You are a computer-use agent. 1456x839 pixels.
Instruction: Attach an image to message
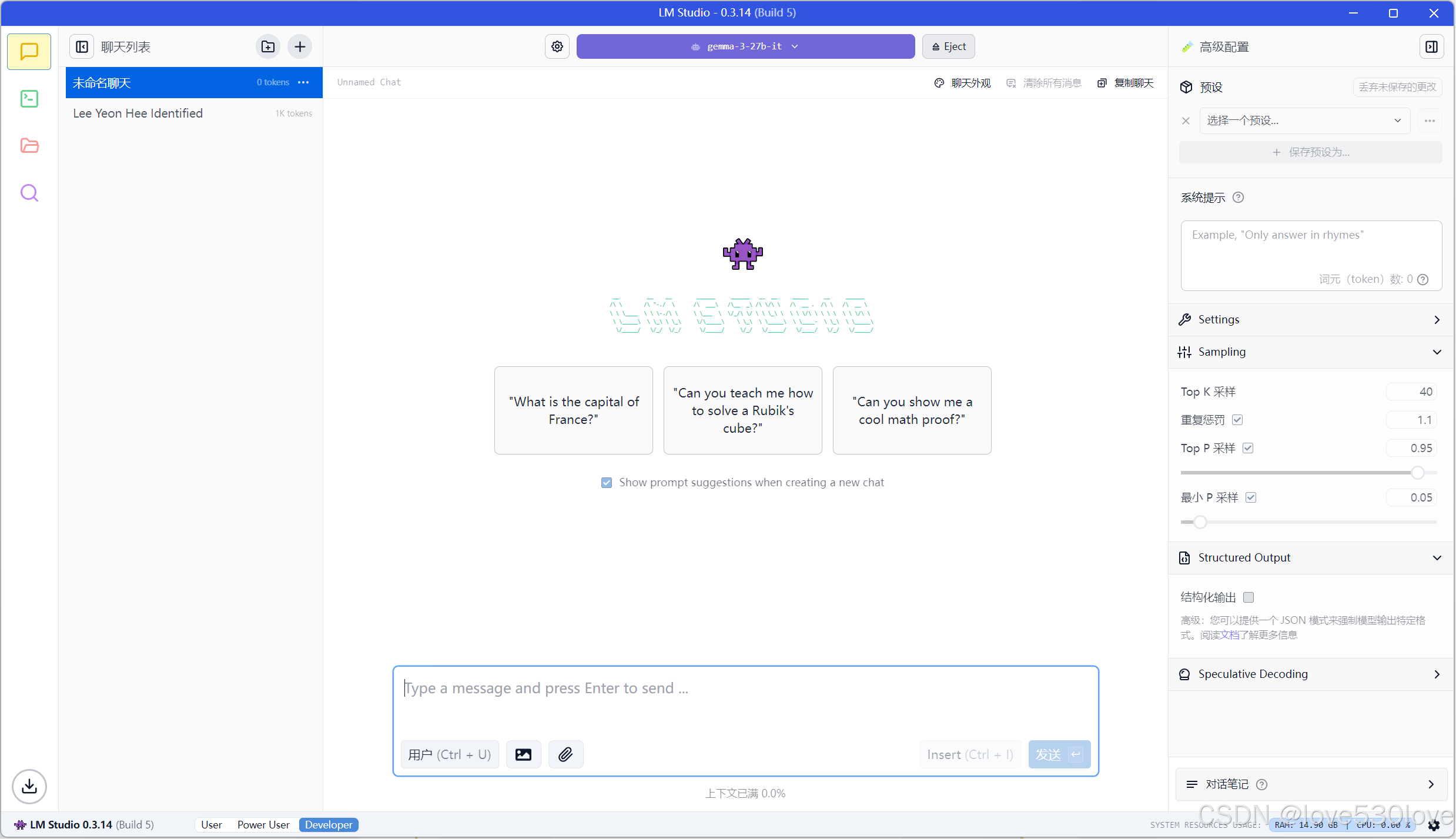523,754
